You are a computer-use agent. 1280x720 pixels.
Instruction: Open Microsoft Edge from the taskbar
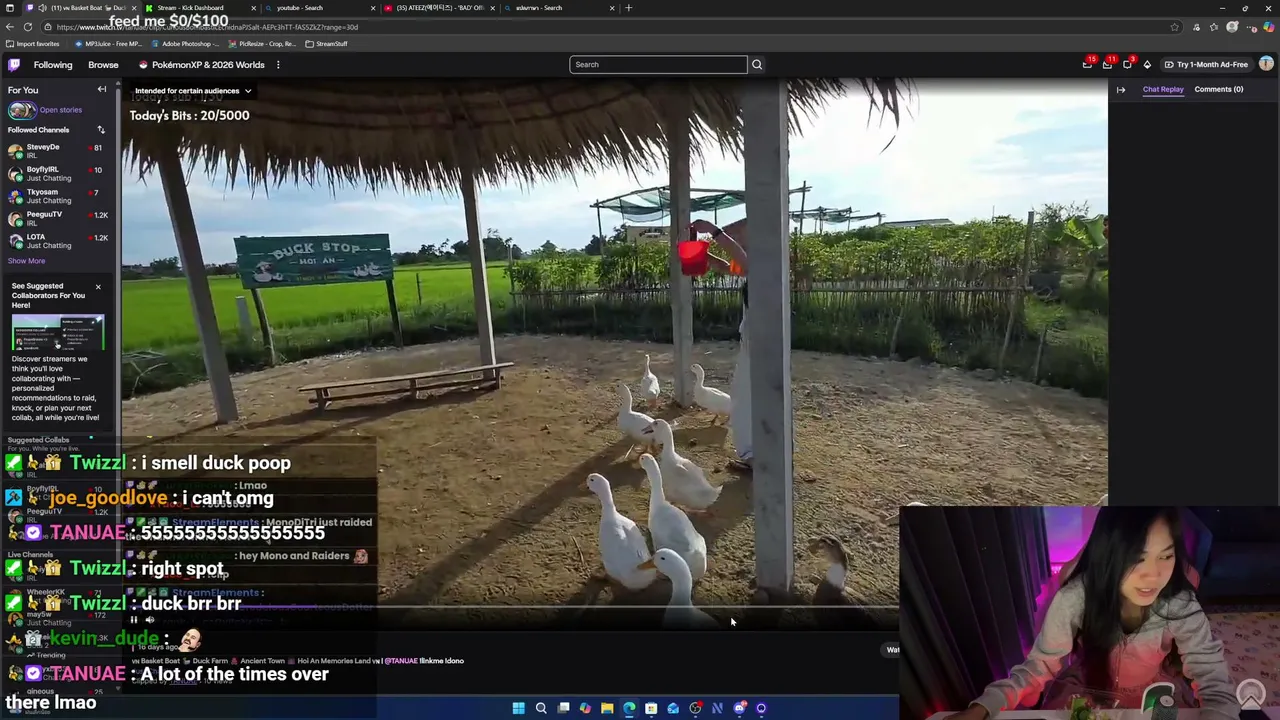[x=629, y=708]
